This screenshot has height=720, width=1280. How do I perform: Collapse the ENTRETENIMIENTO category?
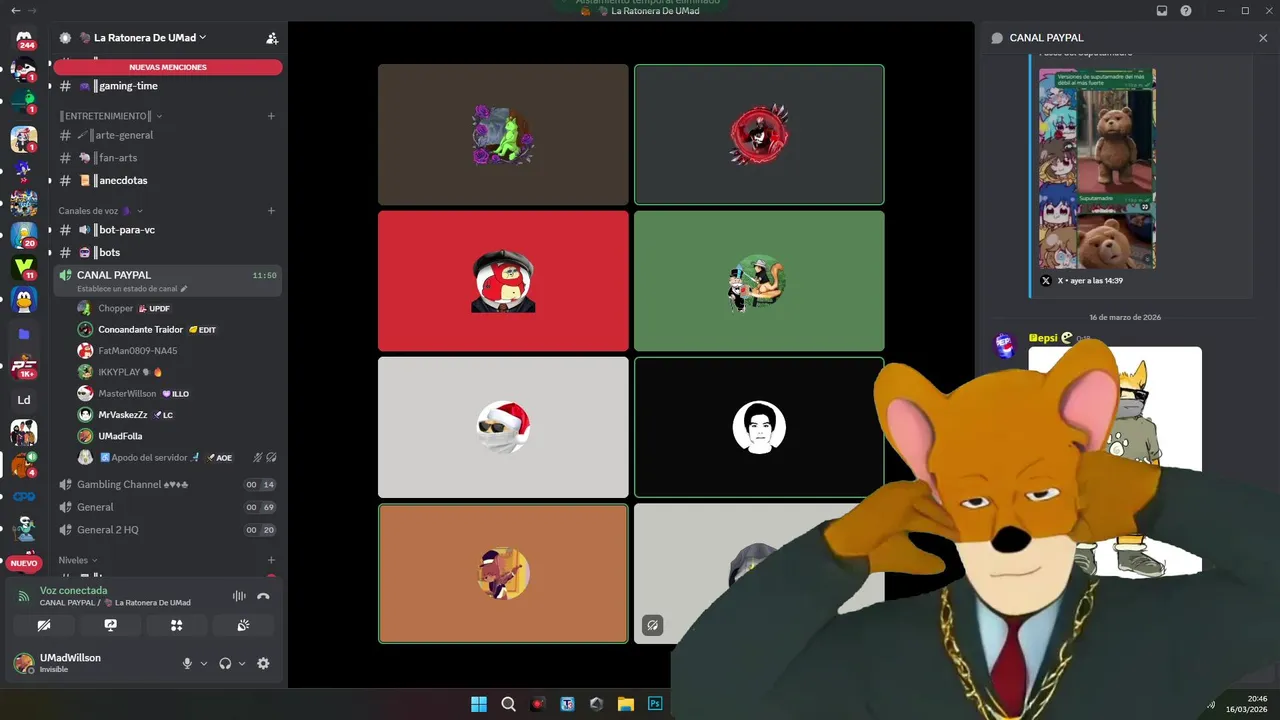(x=105, y=116)
